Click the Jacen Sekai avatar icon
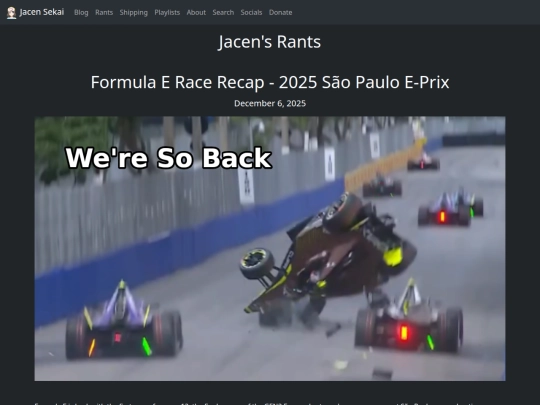 point(11,13)
